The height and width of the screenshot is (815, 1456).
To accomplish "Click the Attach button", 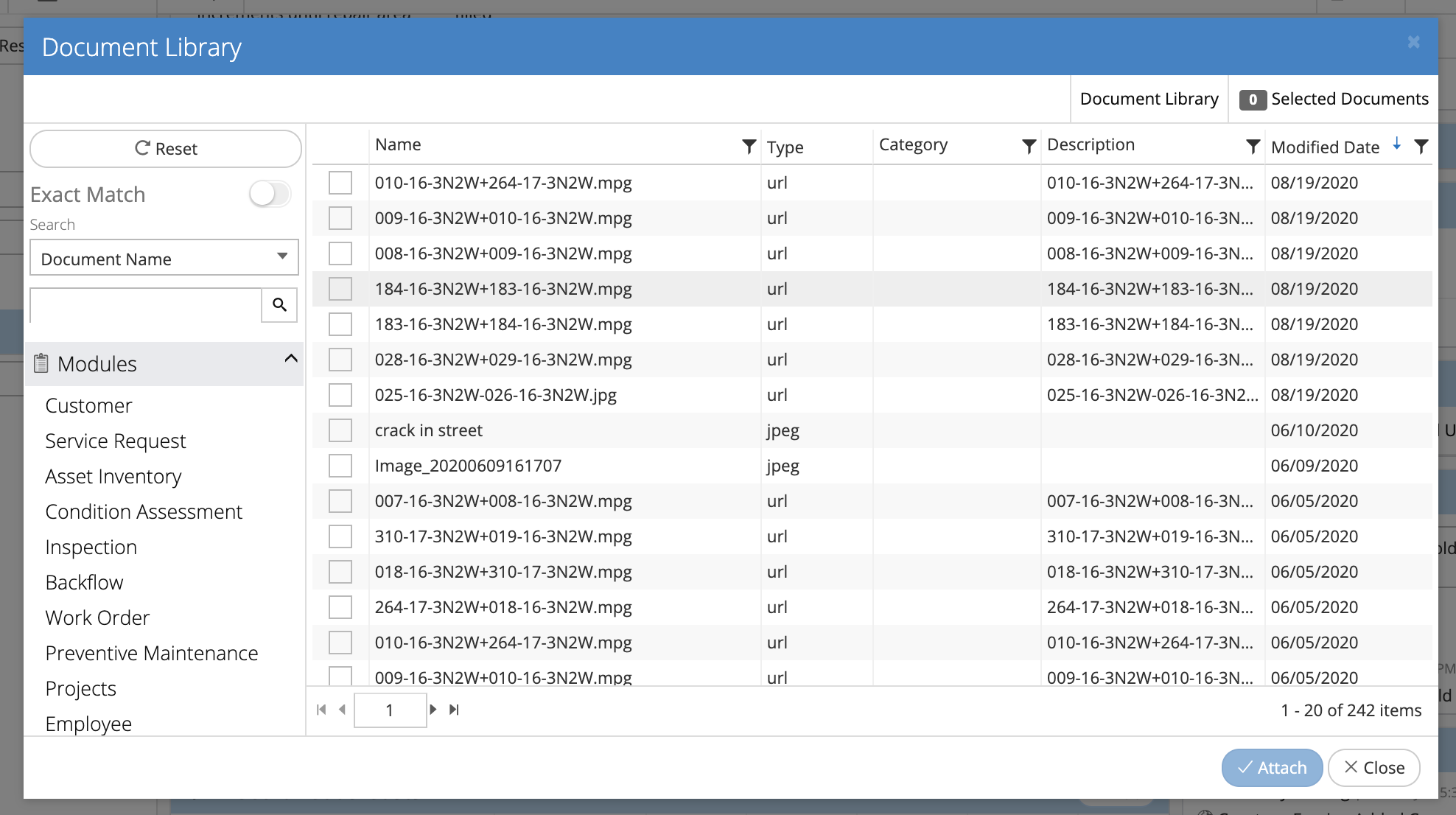I will (x=1272, y=767).
